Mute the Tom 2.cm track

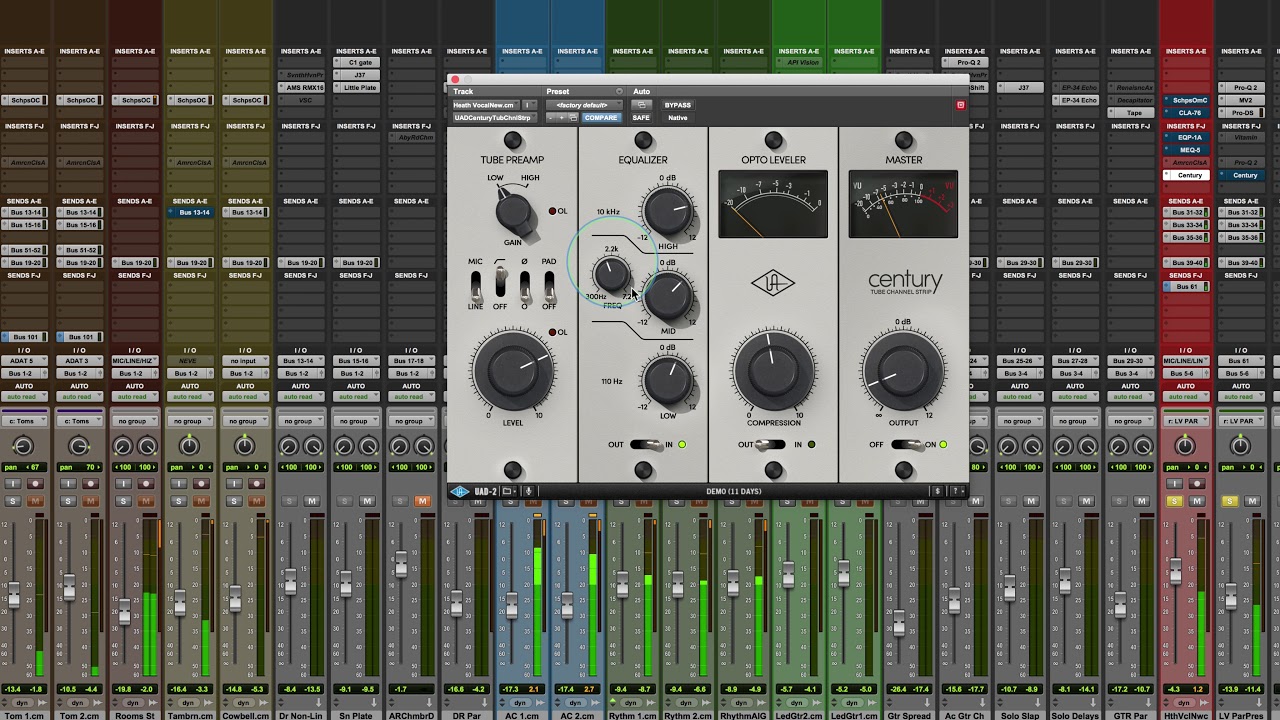click(91, 501)
